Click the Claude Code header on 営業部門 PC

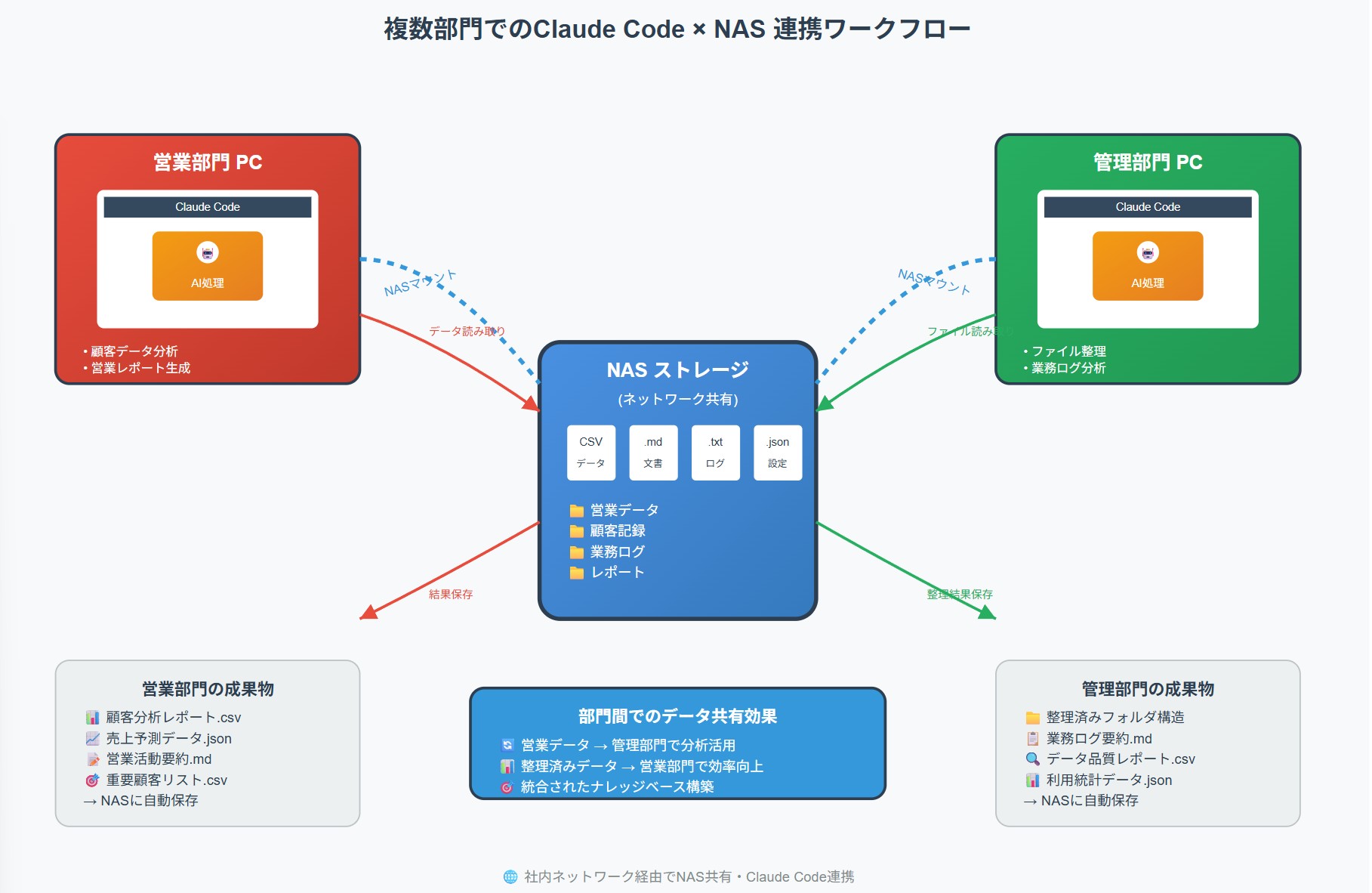tap(207, 206)
